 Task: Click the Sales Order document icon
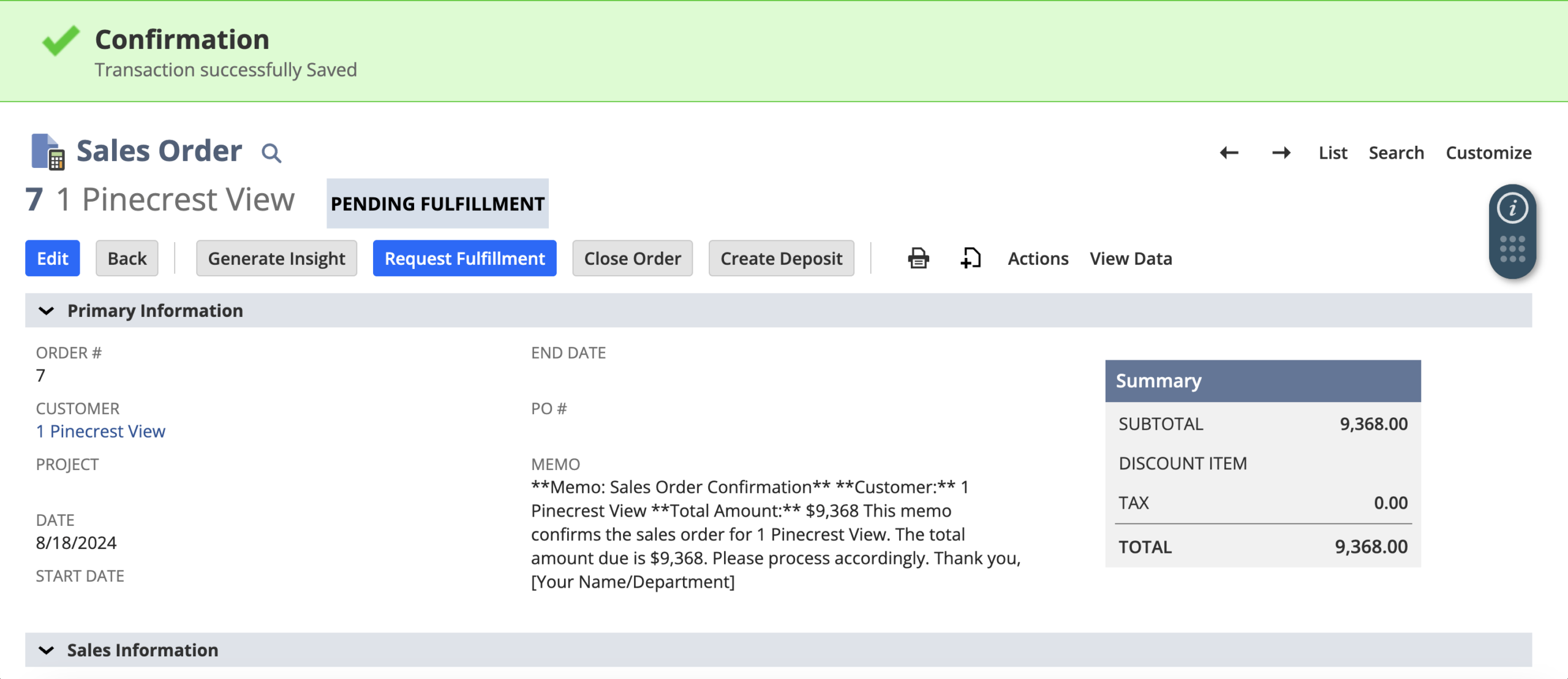[x=48, y=151]
